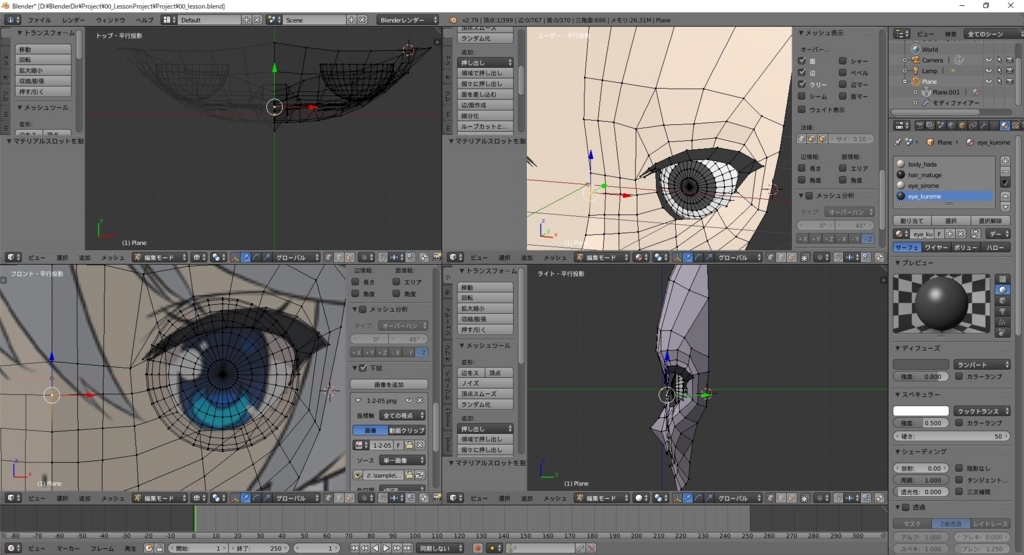
Task: Toggle visibility eye of 1-2-05.png background
Action: coord(409,400)
